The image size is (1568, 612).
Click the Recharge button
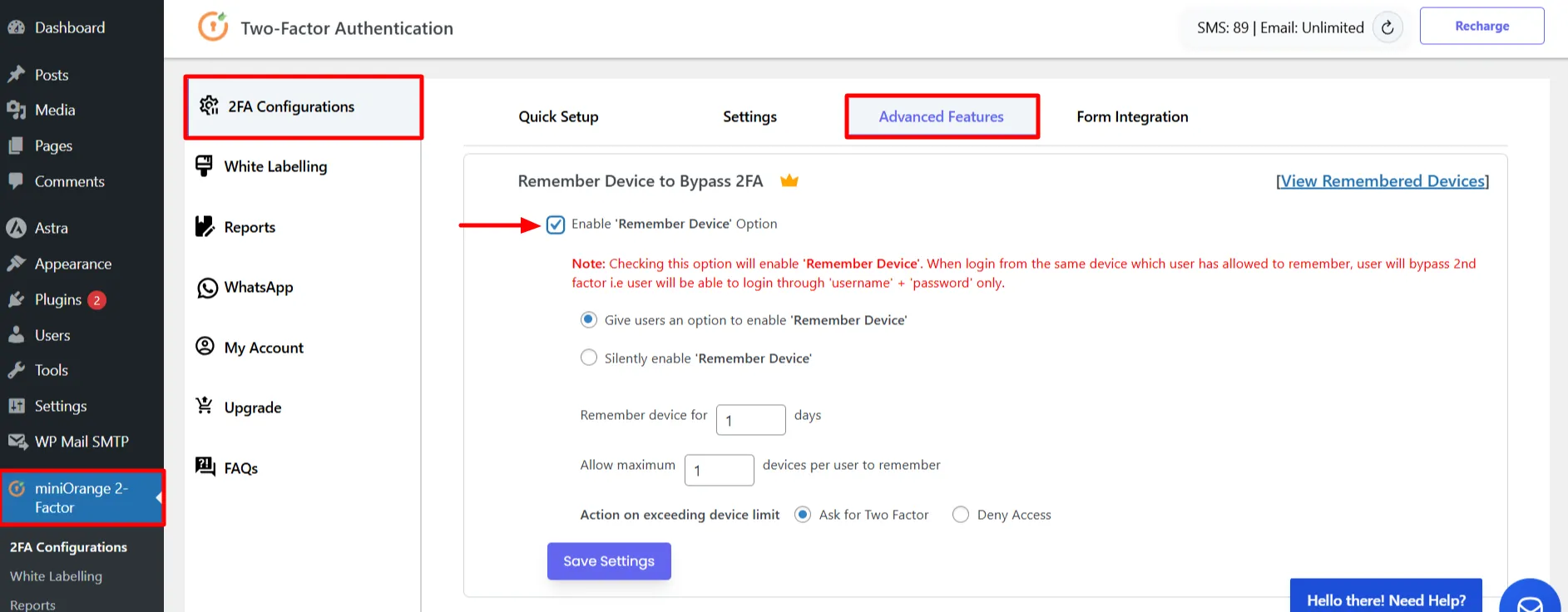click(x=1482, y=26)
